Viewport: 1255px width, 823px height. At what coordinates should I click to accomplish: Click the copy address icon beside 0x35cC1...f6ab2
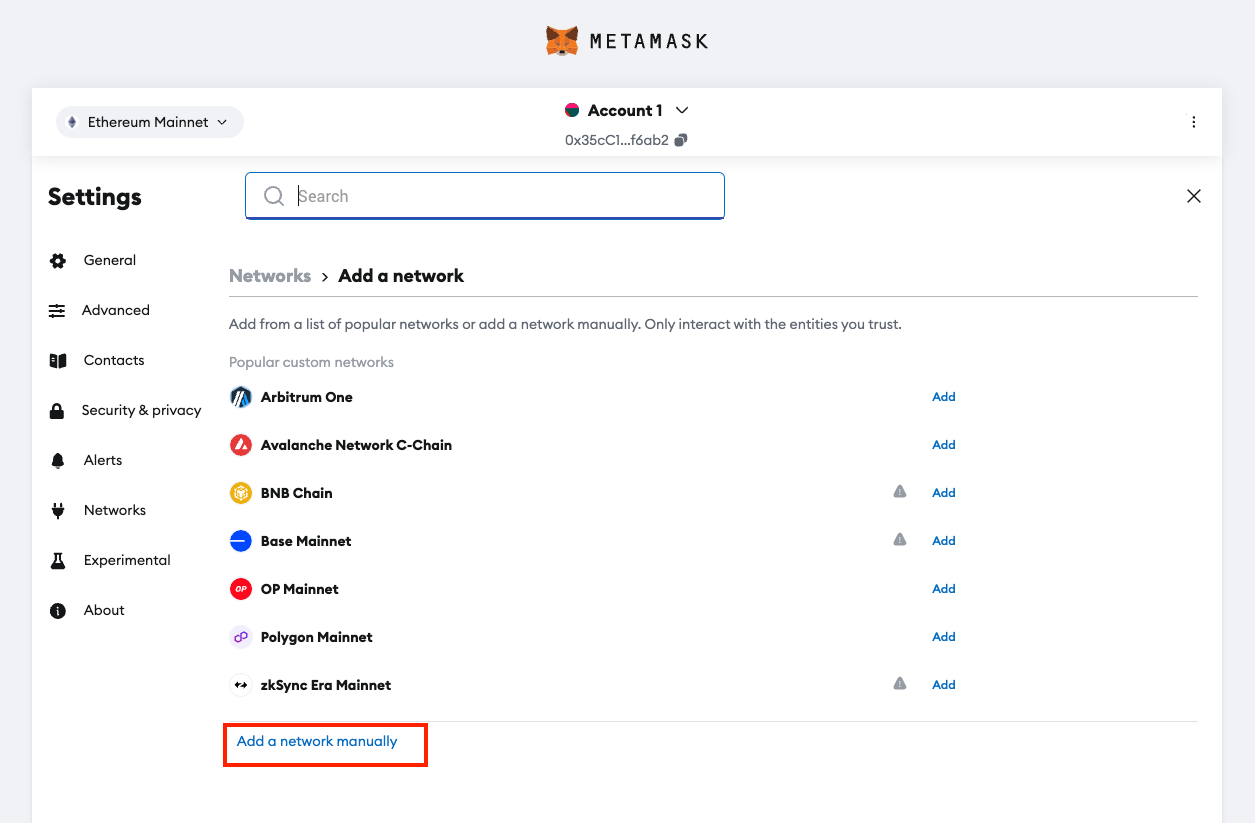pos(681,140)
